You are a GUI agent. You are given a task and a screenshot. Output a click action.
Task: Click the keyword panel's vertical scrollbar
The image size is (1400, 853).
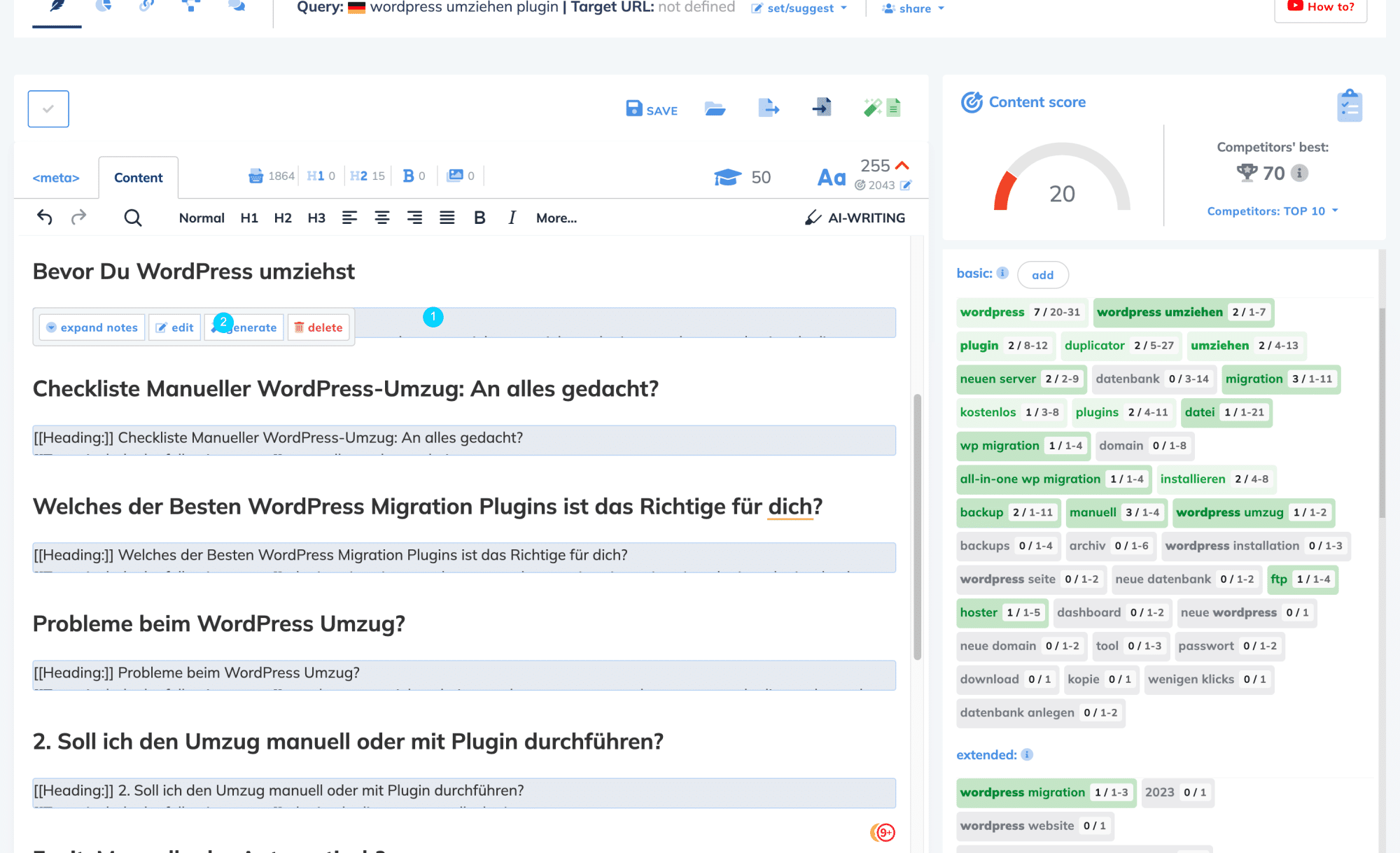pos(1382,413)
